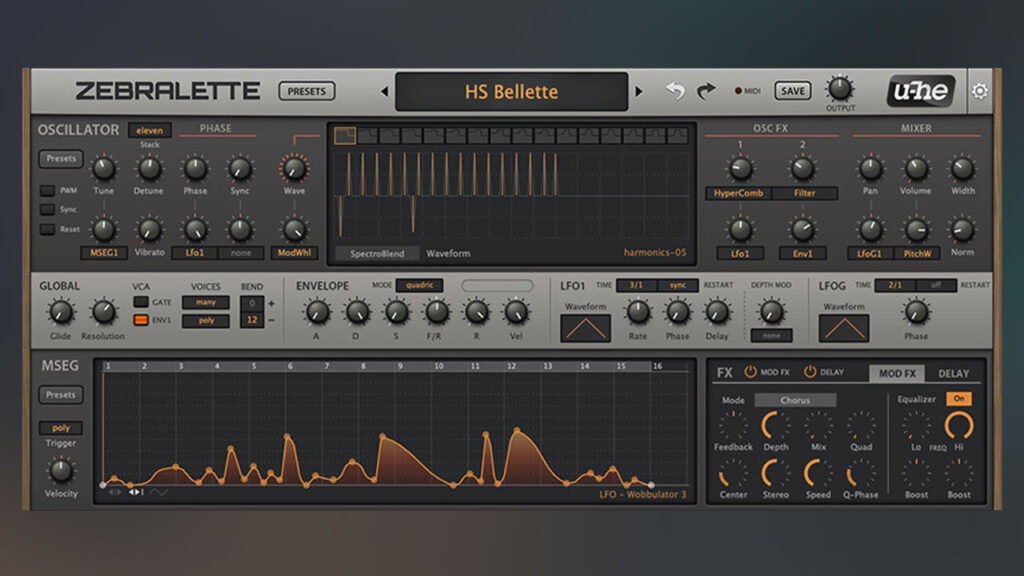
Task: Toggle the PWM option in the Oscillator
Action: 46,190
